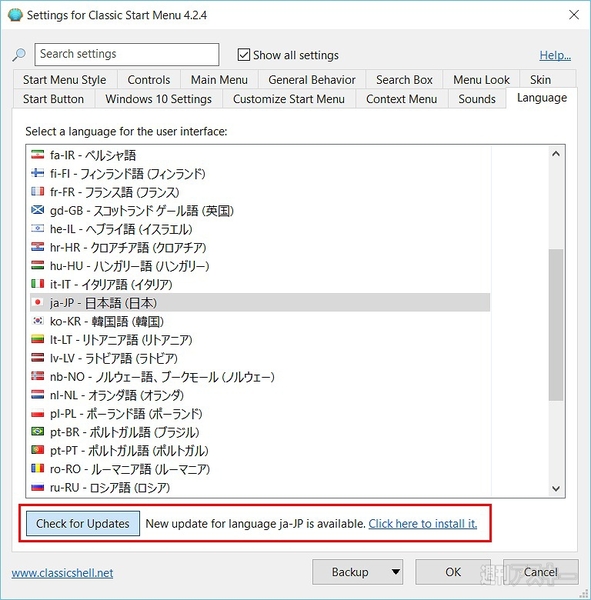
Task: Select the Language tab
Action: click(542, 98)
